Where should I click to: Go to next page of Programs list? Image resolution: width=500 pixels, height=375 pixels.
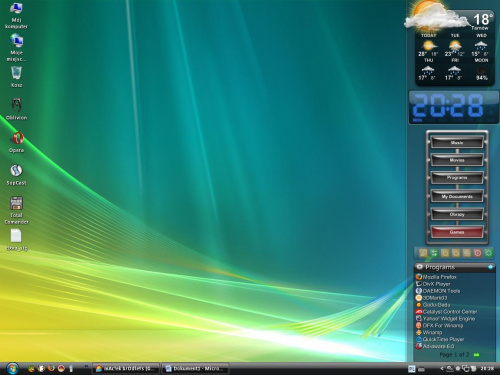click(476, 355)
